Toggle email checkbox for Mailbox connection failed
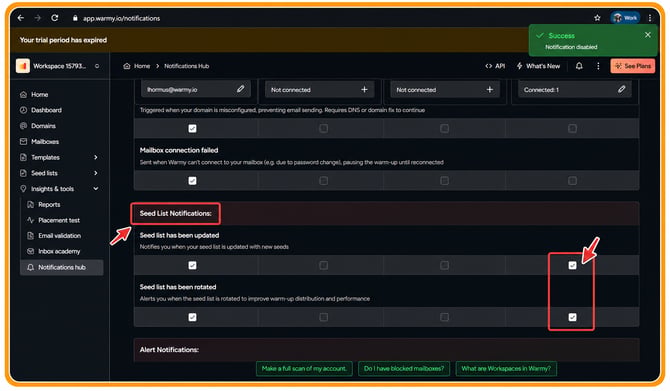Screen dimensions: 670x391 click(192, 181)
